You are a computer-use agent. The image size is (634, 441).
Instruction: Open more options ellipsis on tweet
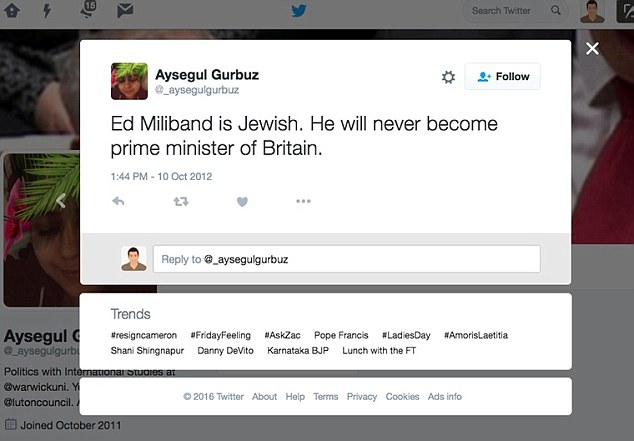pyautogui.click(x=303, y=201)
